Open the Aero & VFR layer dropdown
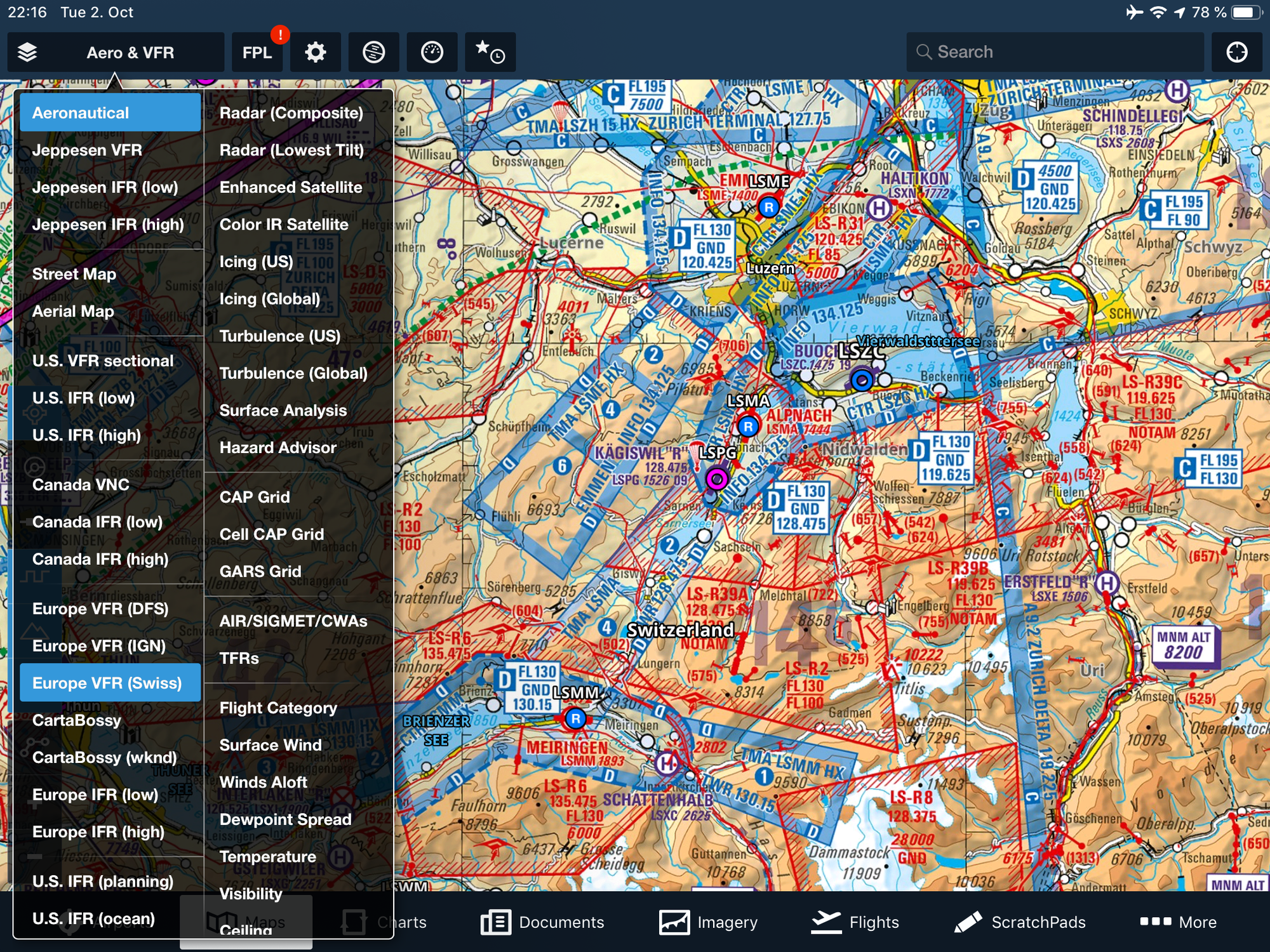 click(x=130, y=52)
